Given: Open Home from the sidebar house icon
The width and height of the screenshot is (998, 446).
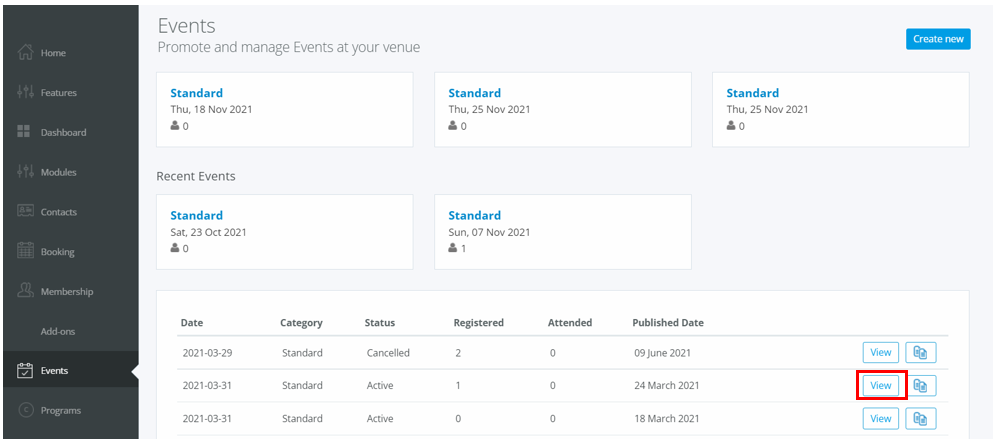Looking at the screenshot, I should pos(25,52).
